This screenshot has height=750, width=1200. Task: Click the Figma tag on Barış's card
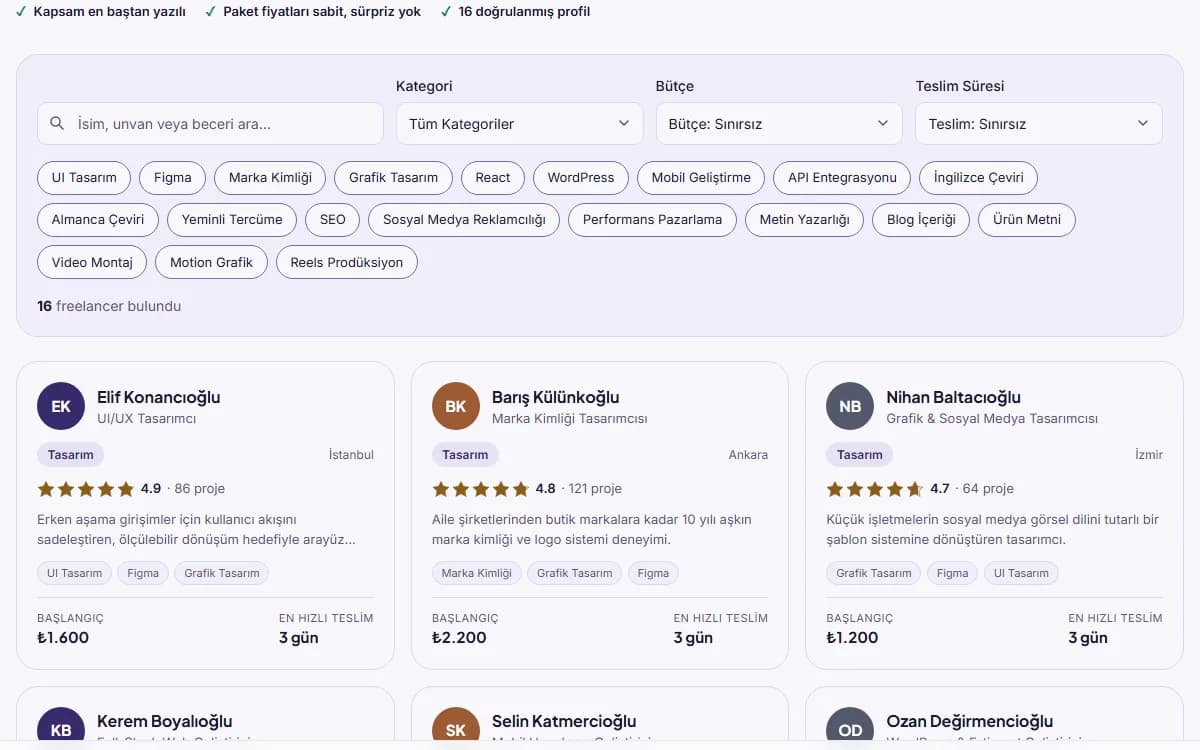653,573
